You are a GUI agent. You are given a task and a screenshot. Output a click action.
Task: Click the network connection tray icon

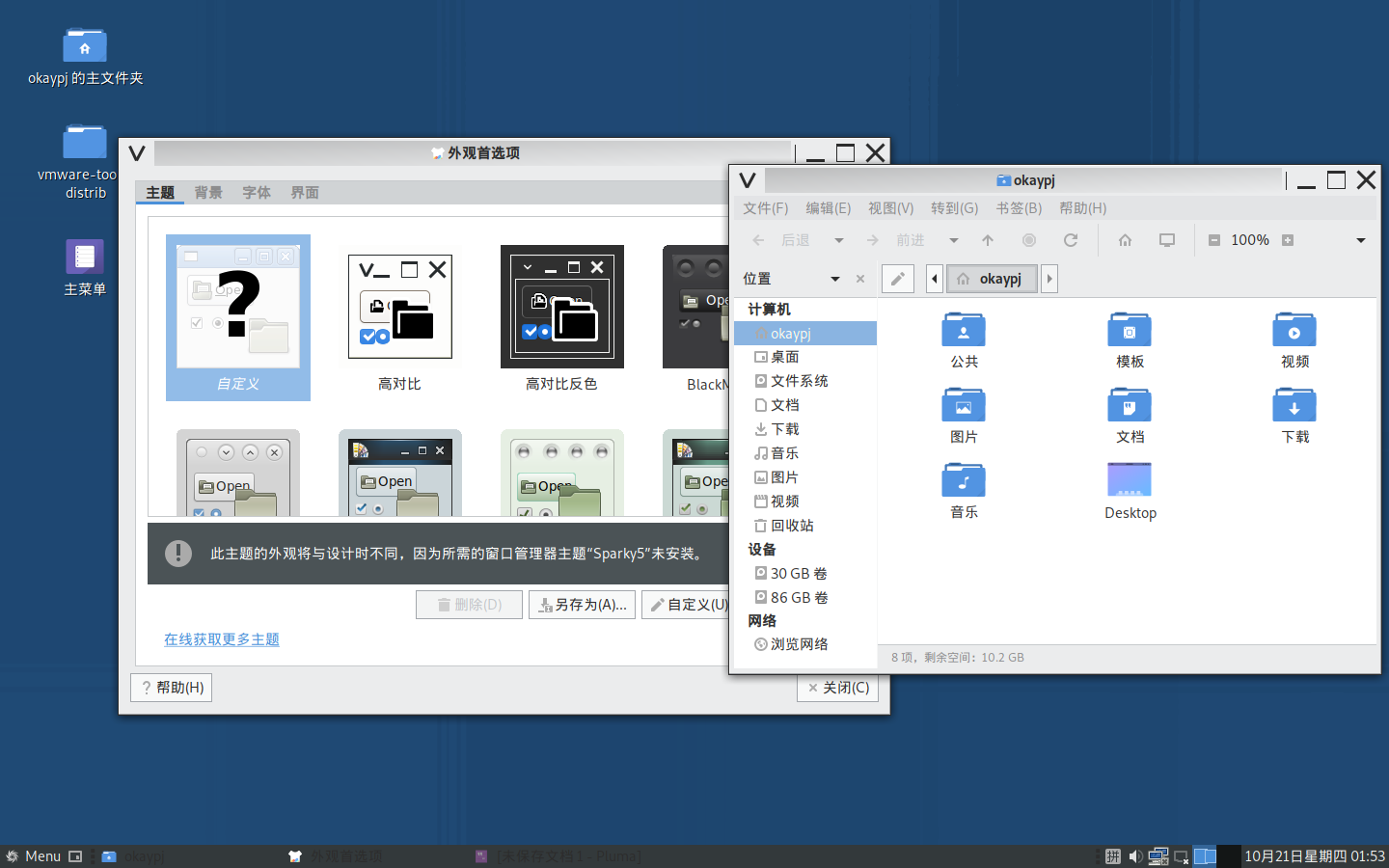click(x=1158, y=856)
